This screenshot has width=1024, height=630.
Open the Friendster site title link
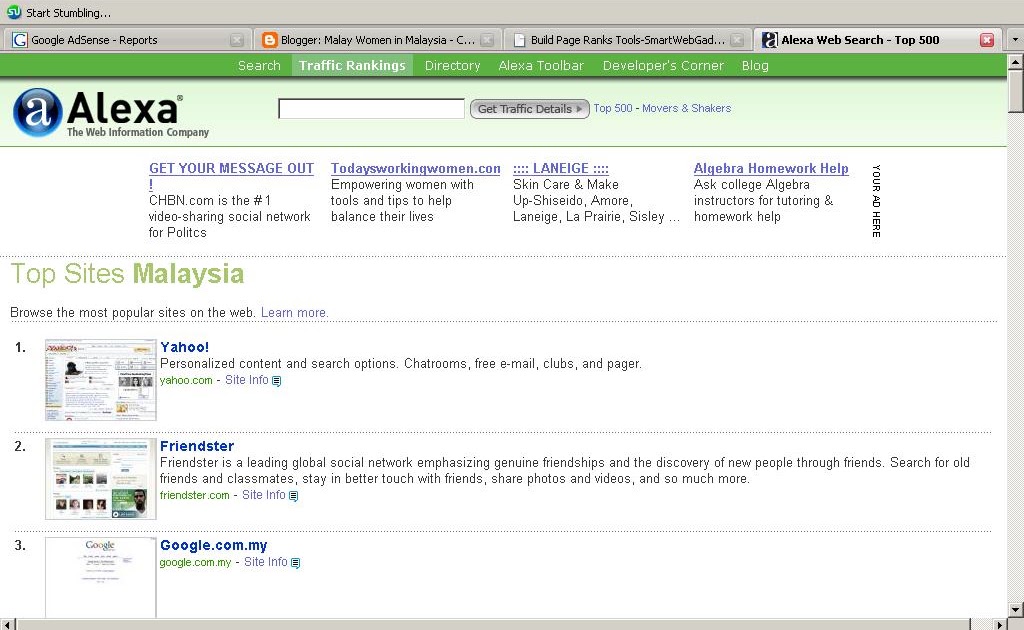tap(197, 447)
